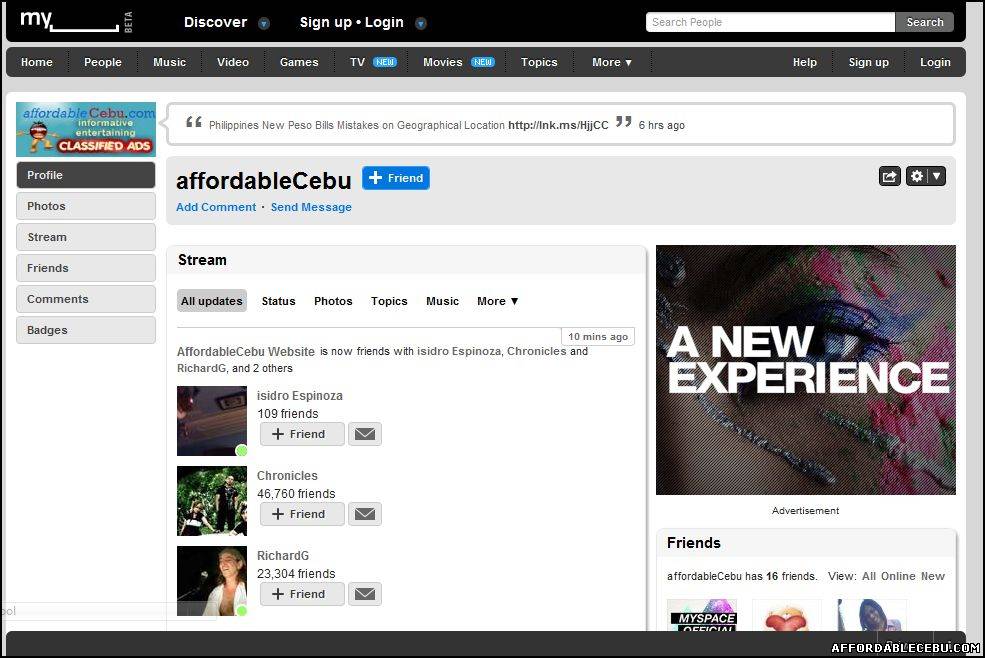Open Help in the navigation bar
Viewport: 985px width, 658px height.
coord(805,62)
